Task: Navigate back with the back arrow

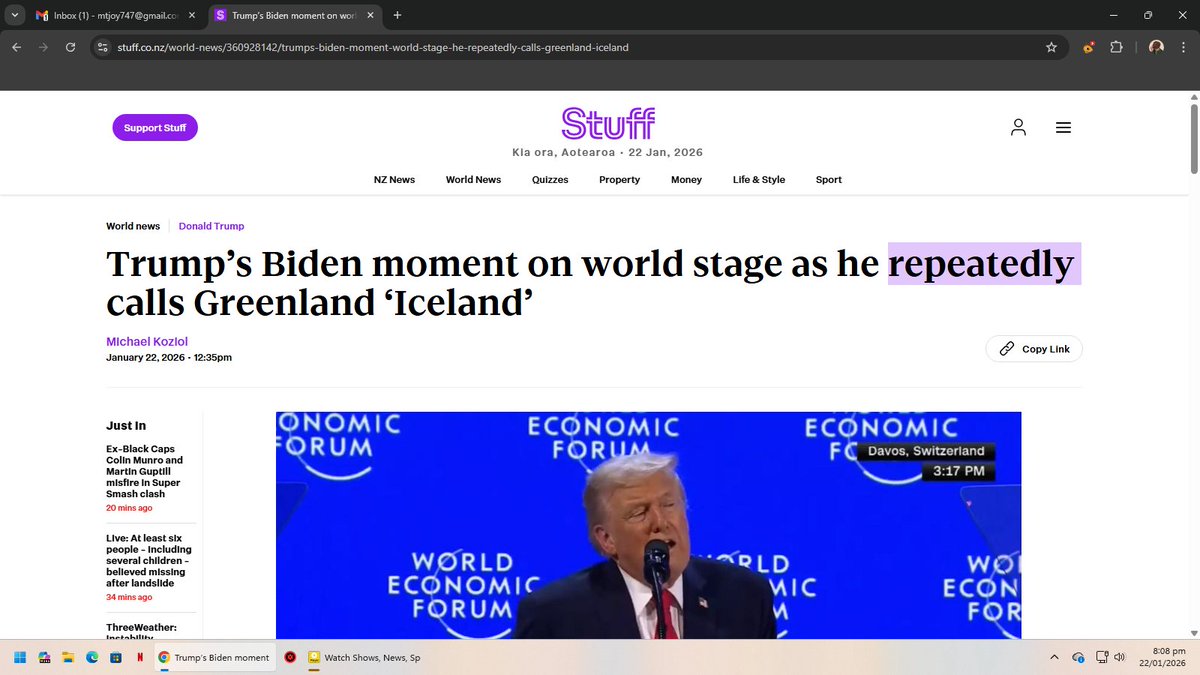Action: pos(16,46)
